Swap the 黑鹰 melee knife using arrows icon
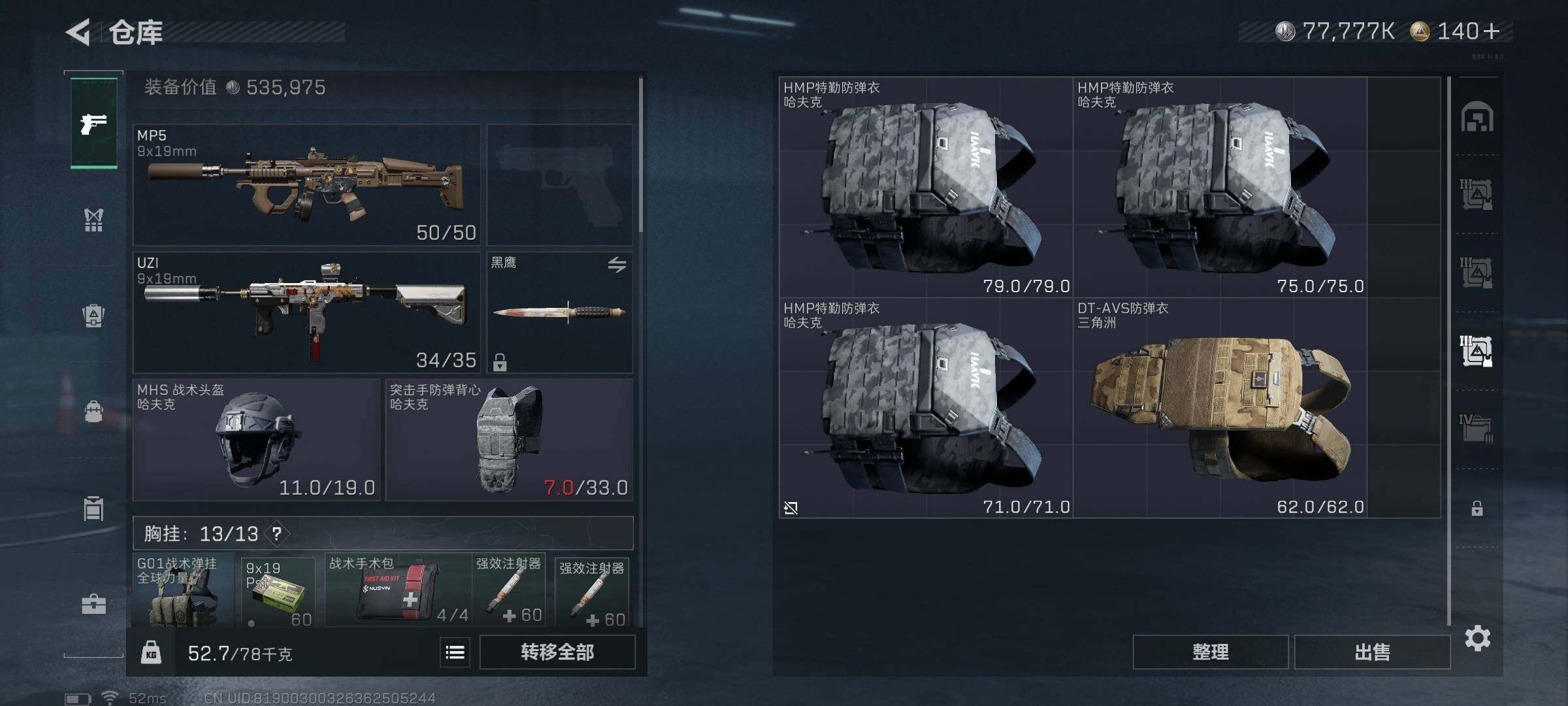This screenshot has height=706, width=1568. (617, 264)
